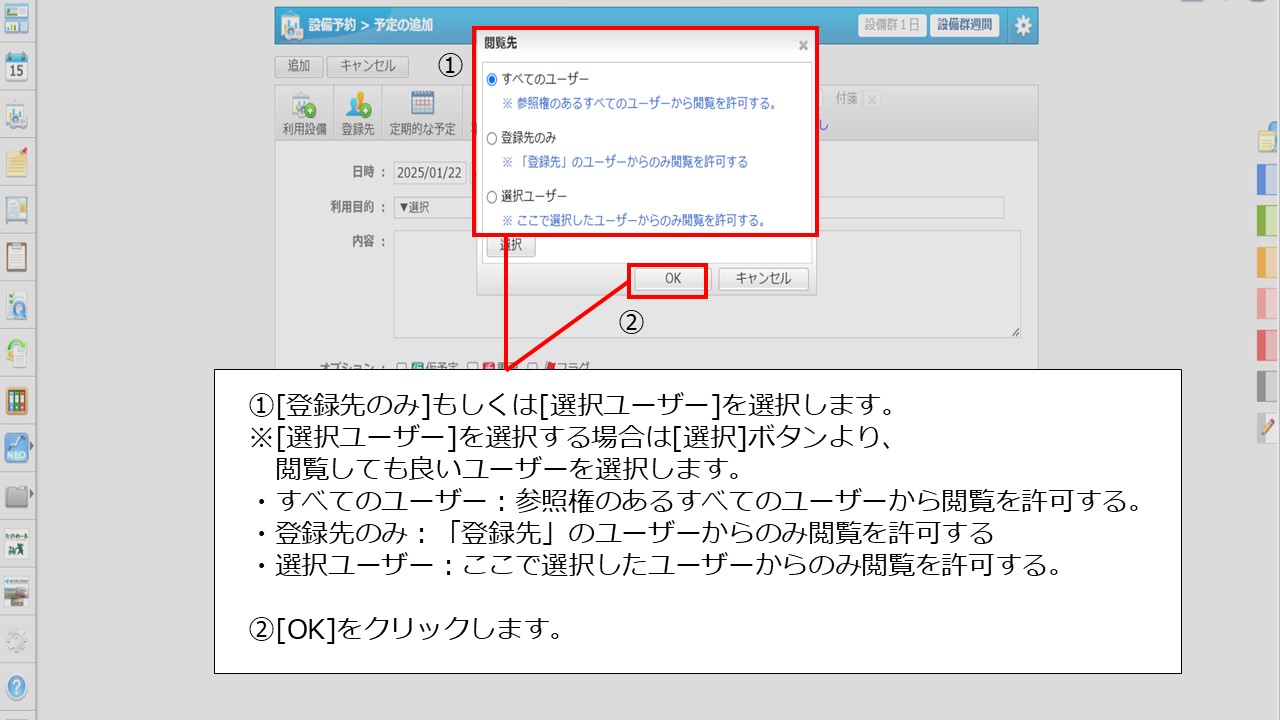The width and height of the screenshot is (1280, 720).
Task: Switch to the 設備群1日 view
Action: click(892, 25)
